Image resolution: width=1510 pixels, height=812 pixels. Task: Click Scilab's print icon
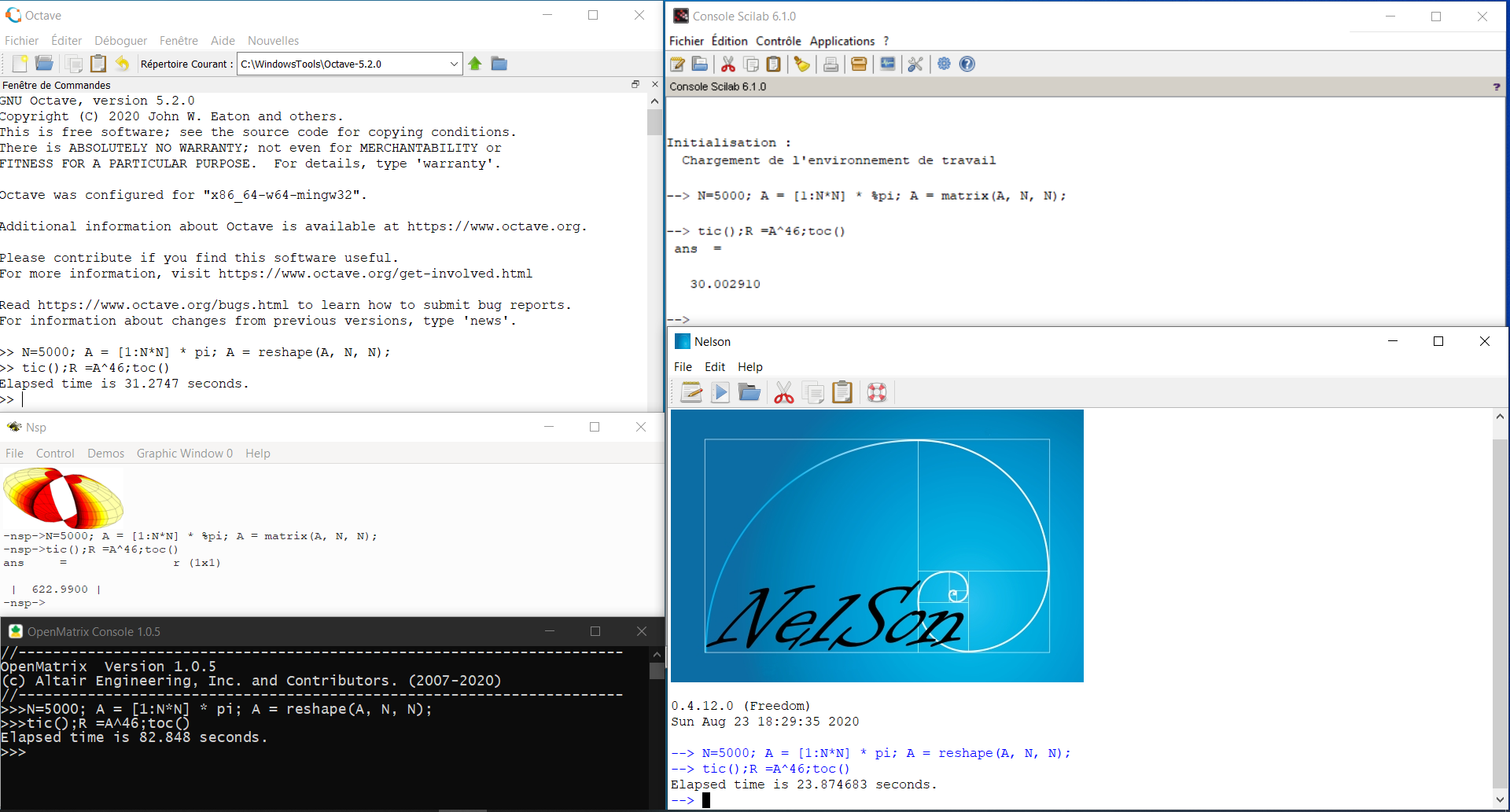[x=830, y=64]
